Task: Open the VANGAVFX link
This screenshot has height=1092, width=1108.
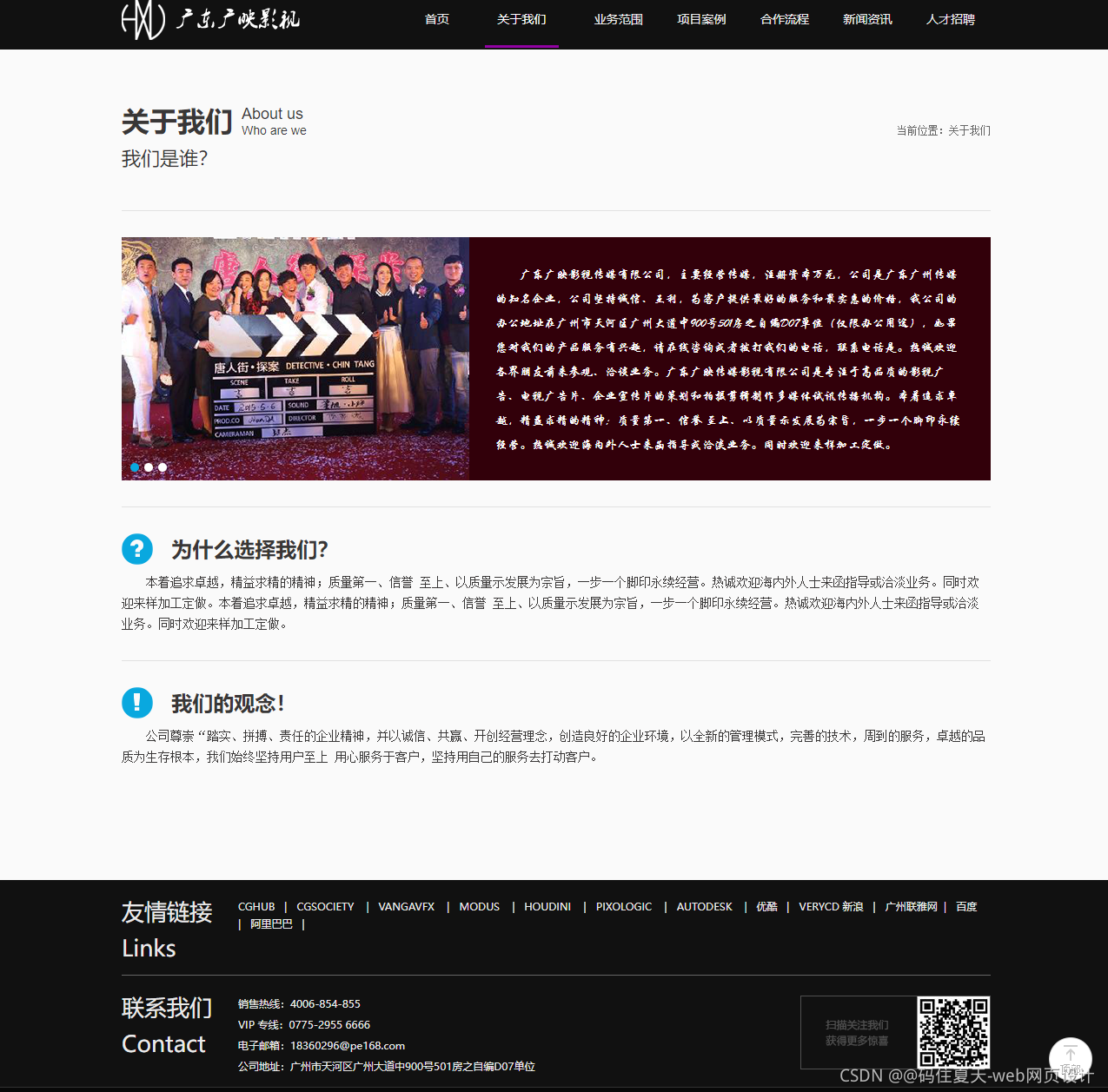Action: pyautogui.click(x=406, y=906)
